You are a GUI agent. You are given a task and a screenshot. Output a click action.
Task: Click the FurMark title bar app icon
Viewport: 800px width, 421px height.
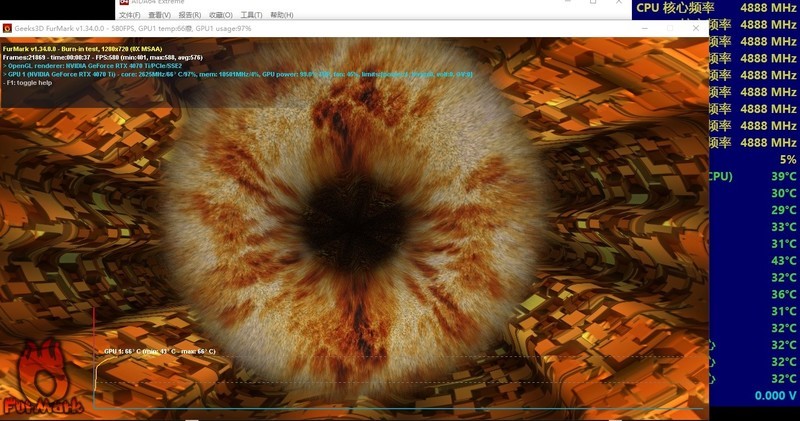(x=7, y=29)
